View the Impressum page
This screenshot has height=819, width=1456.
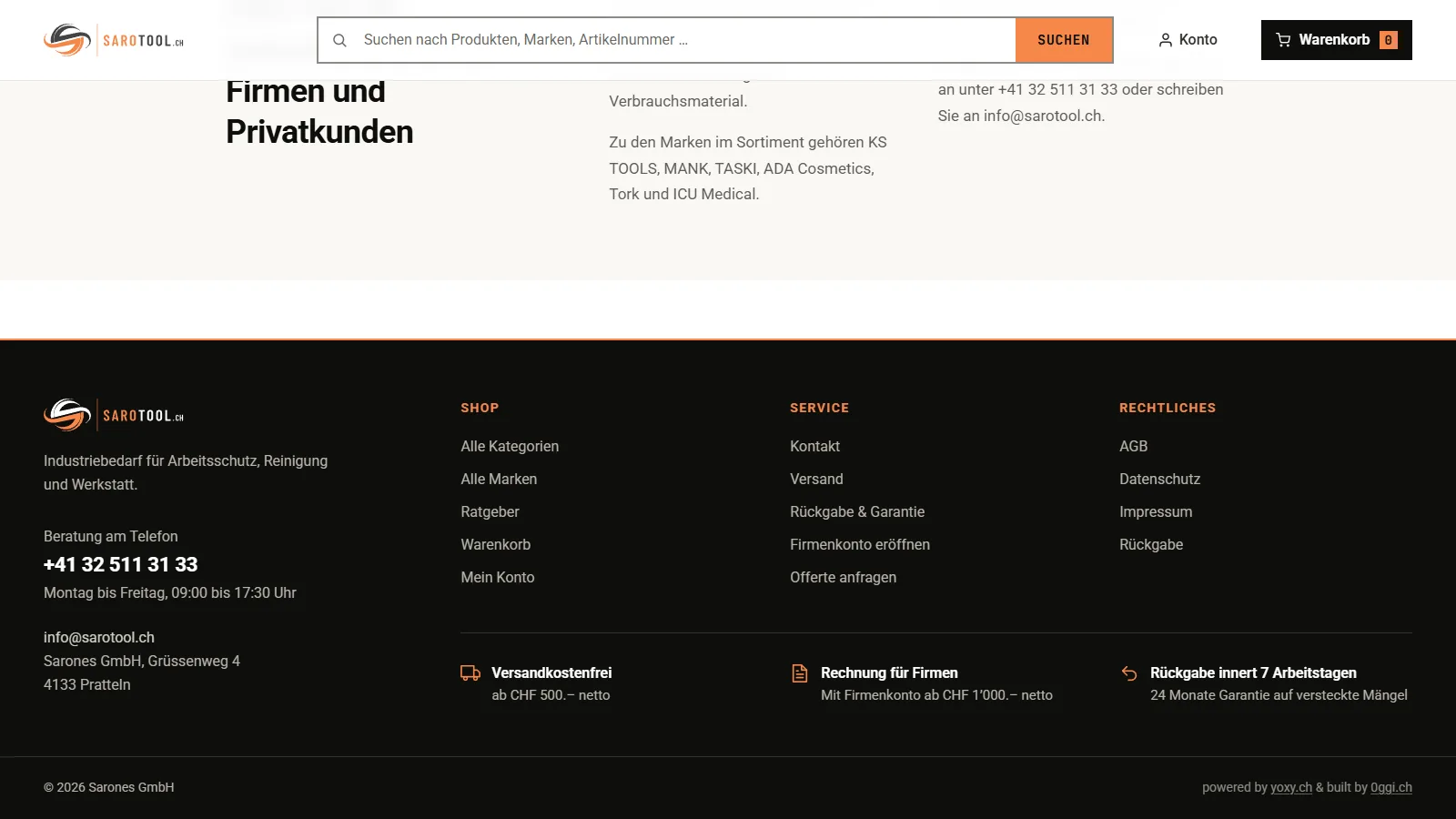(1156, 511)
